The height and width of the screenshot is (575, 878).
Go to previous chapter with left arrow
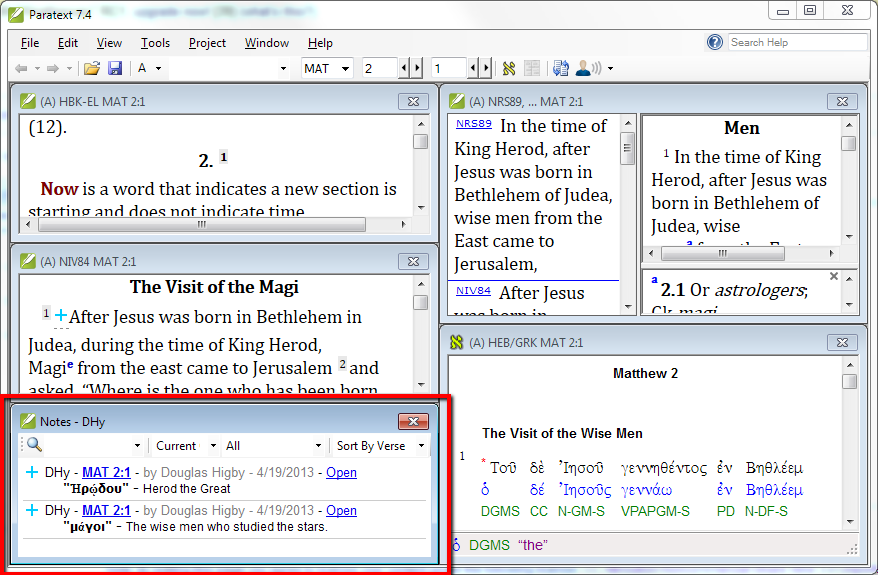coord(404,68)
